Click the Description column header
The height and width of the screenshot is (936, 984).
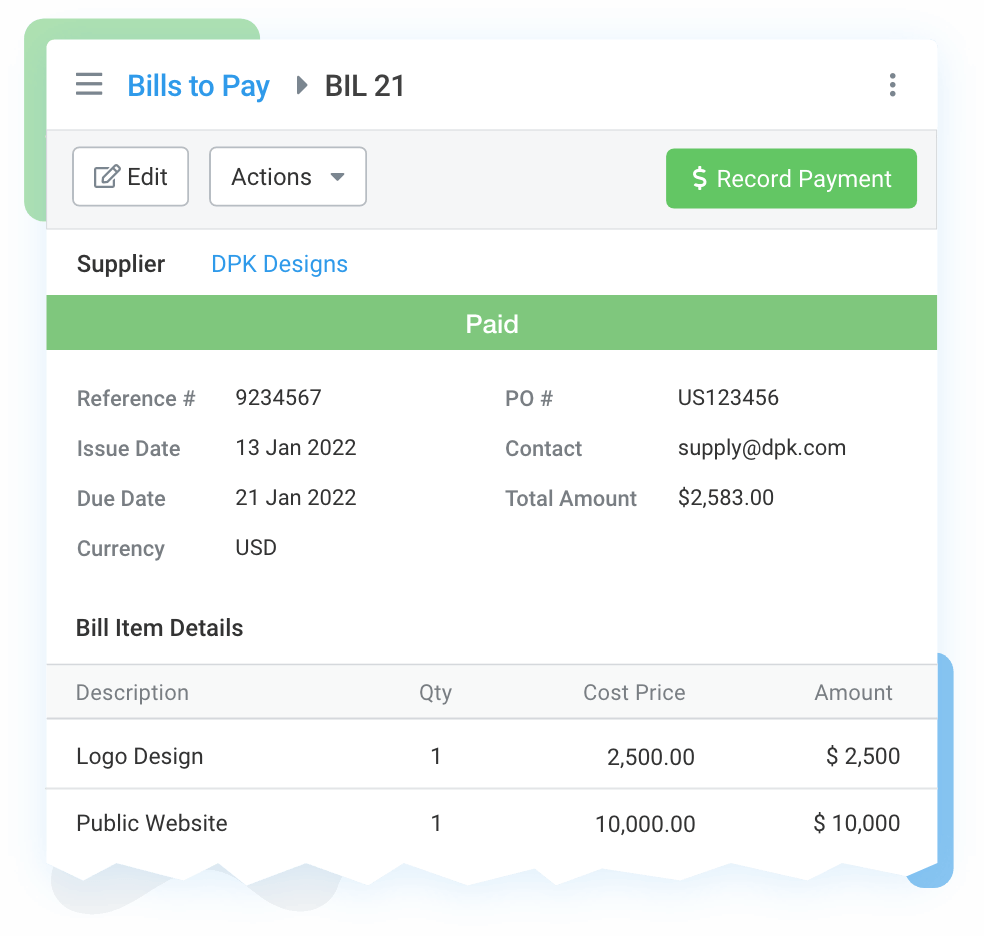click(132, 692)
